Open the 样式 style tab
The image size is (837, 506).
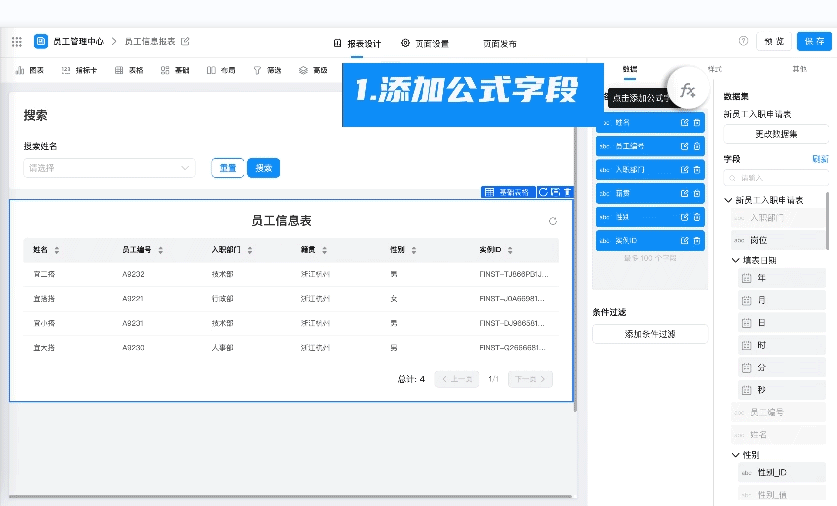pyautogui.click(x=714, y=69)
